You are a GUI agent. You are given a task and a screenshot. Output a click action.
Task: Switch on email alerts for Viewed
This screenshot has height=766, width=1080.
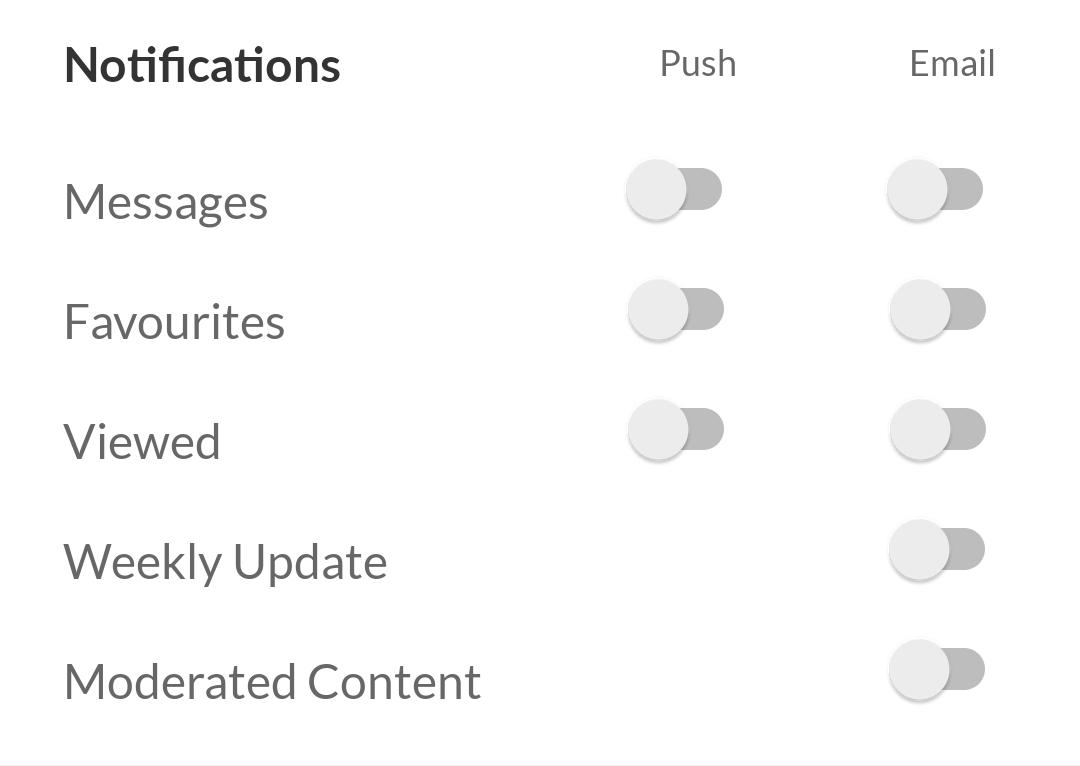tap(937, 430)
